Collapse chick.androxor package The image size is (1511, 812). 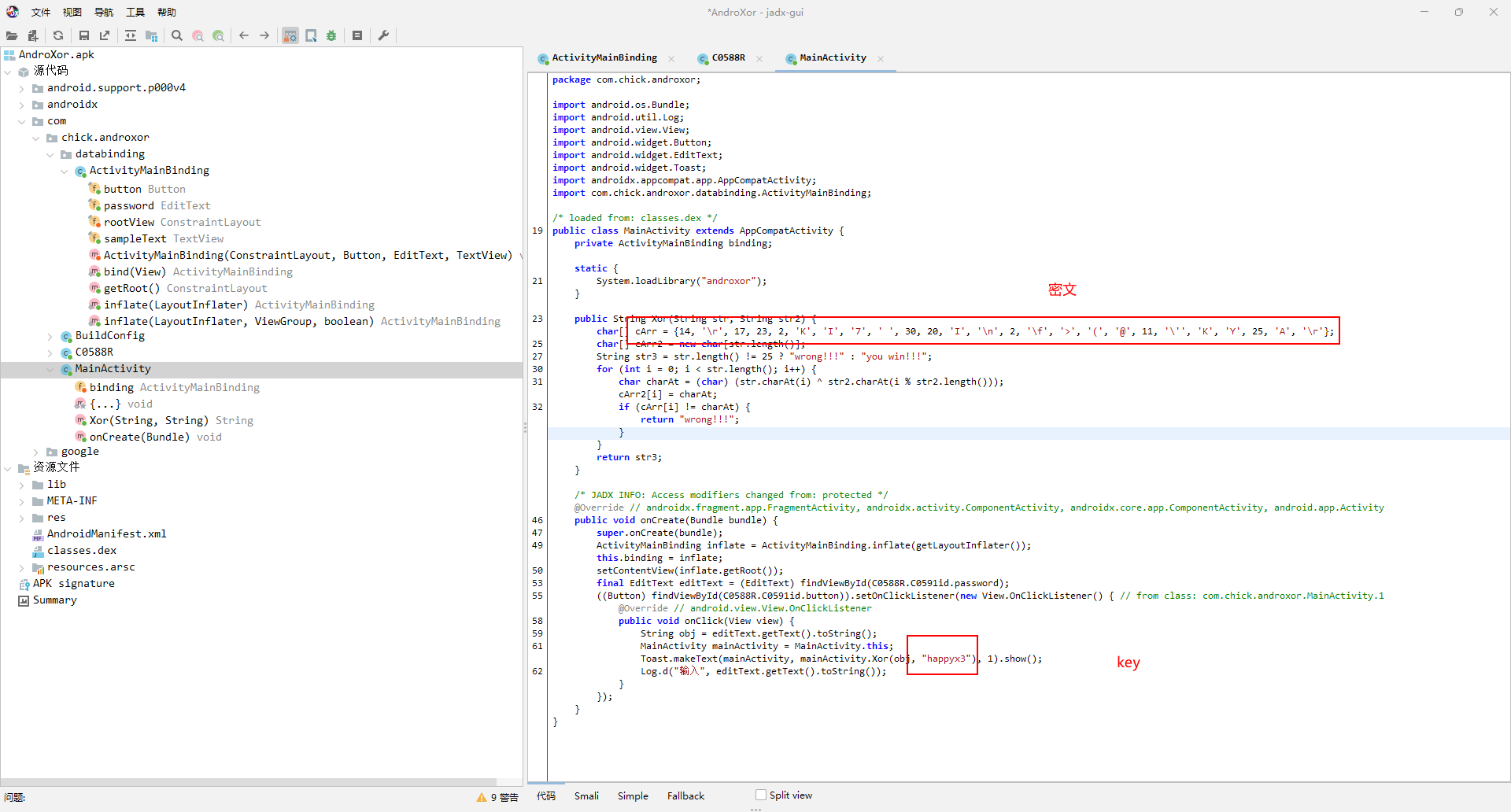tap(36, 138)
